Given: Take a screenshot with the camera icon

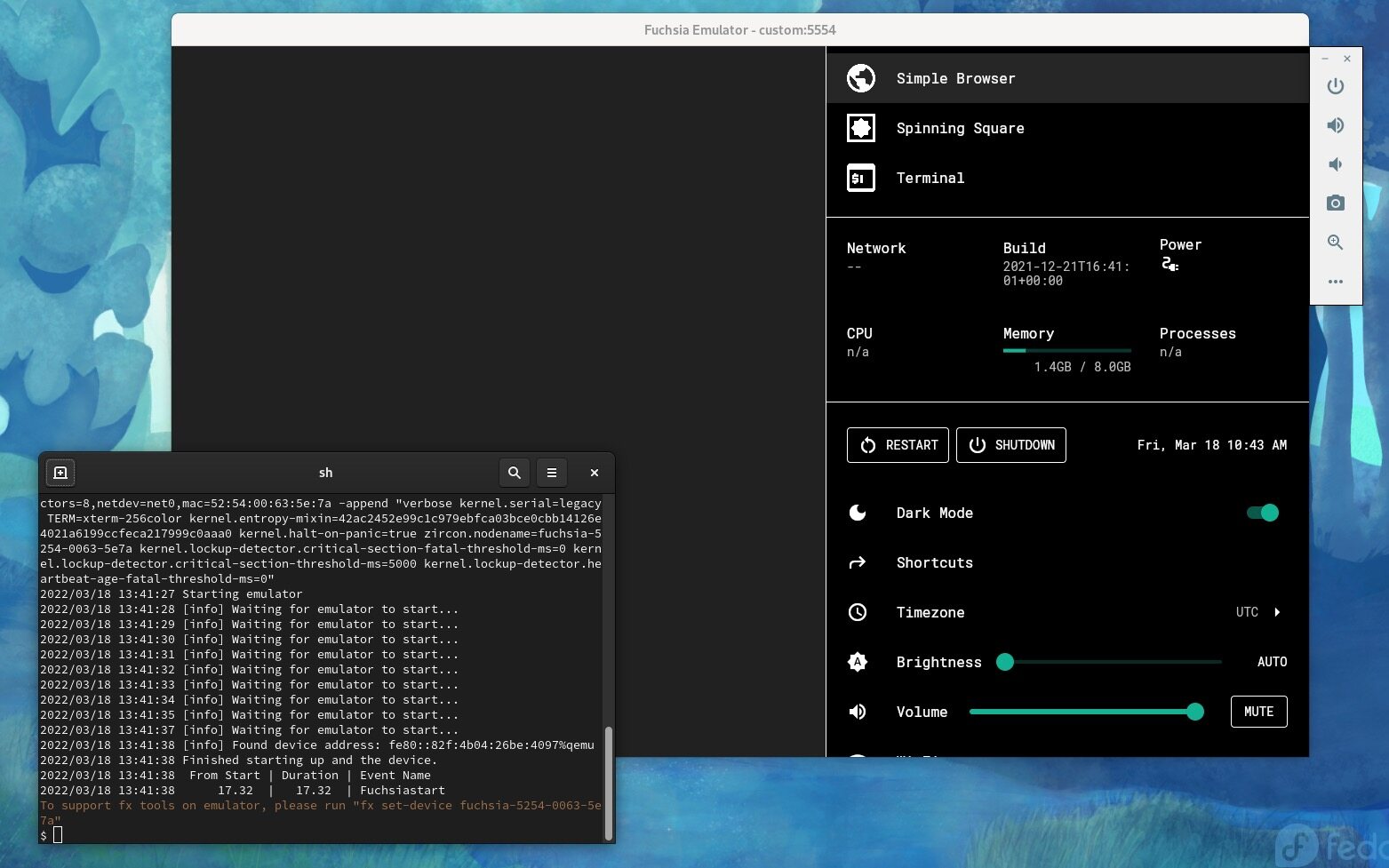Looking at the screenshot, I should (x=1335, y=203).
